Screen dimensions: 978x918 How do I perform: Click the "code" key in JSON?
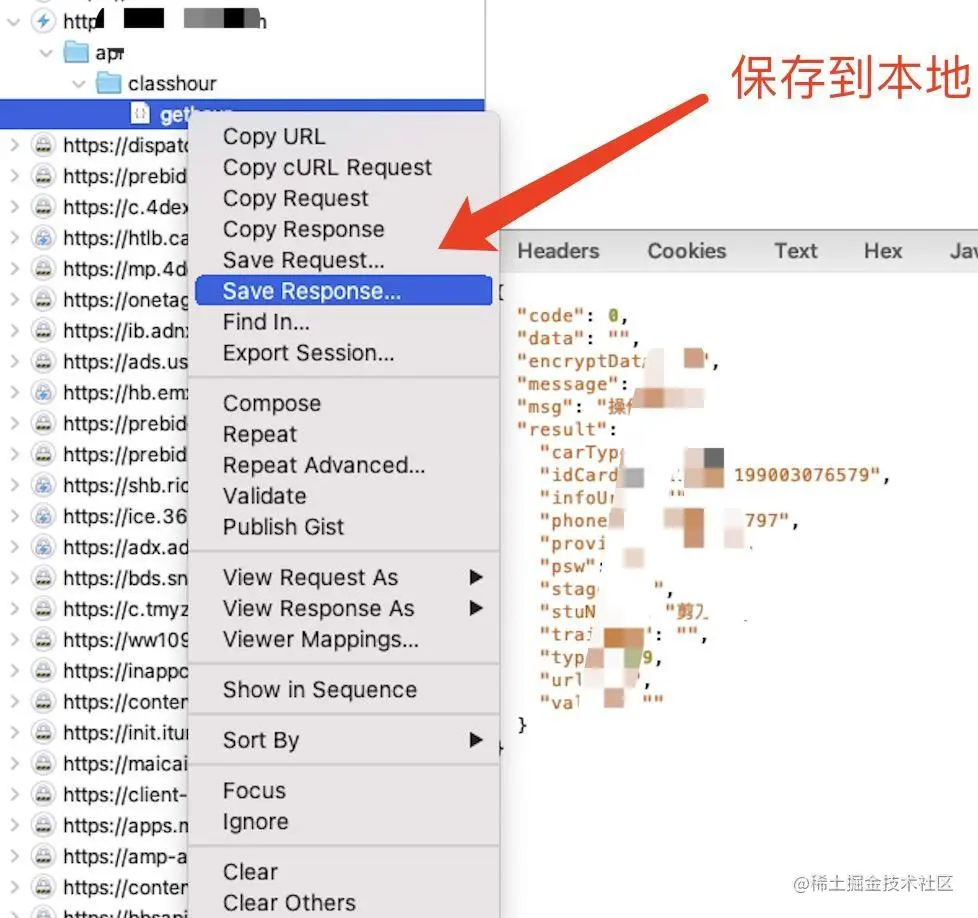coord(550,316)
